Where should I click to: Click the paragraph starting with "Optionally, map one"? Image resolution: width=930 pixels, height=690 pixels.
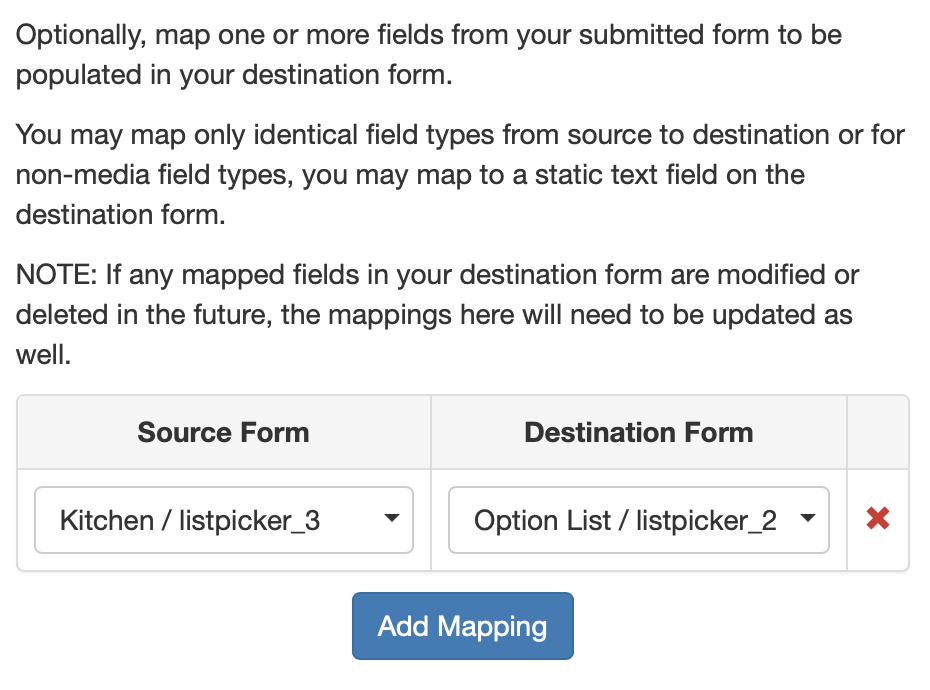coord(430,56)
